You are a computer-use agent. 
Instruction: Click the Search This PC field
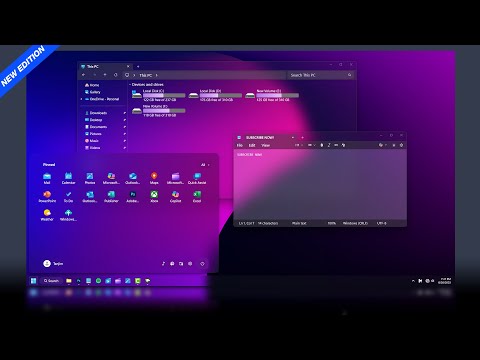[x=321, y=75]
